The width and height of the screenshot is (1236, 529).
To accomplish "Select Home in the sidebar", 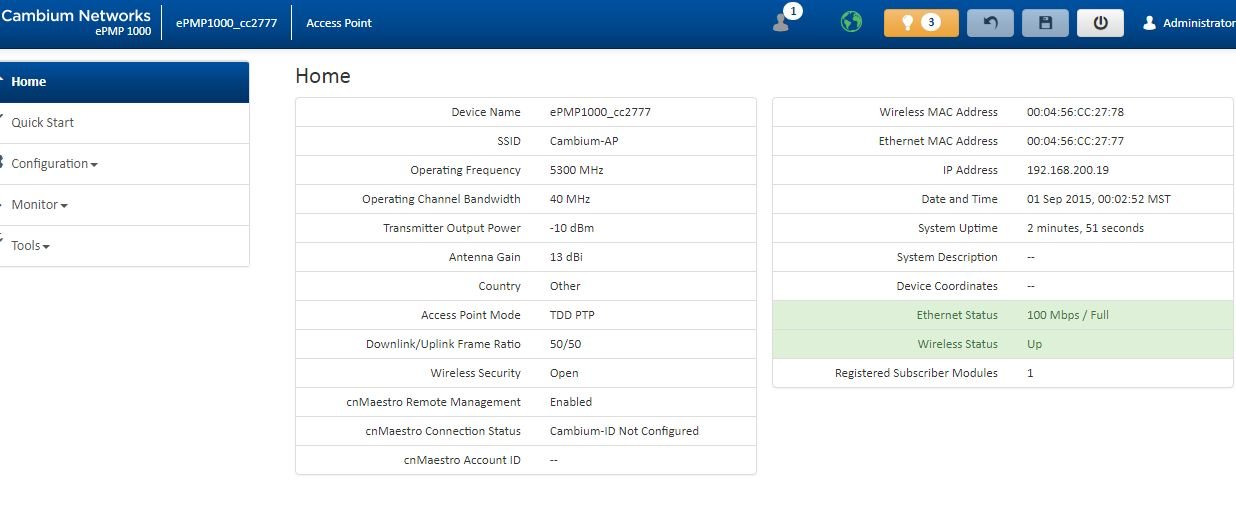I will tap(29, 82).
